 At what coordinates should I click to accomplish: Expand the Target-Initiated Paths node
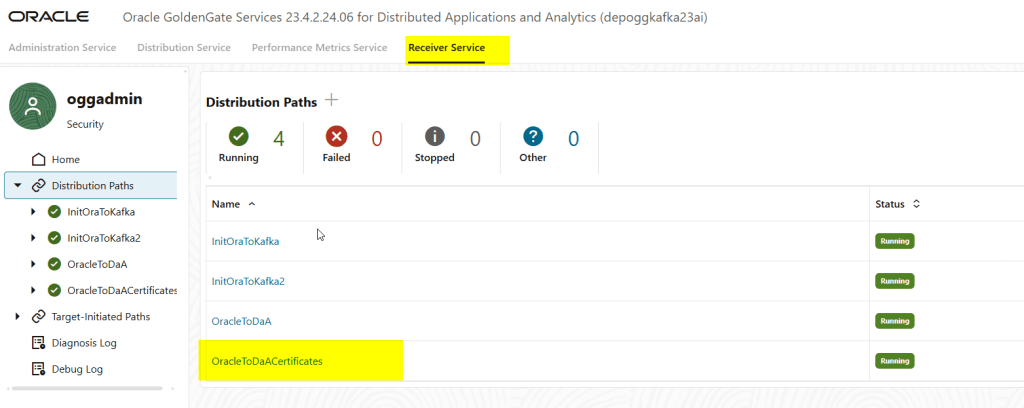coord(18,317)
